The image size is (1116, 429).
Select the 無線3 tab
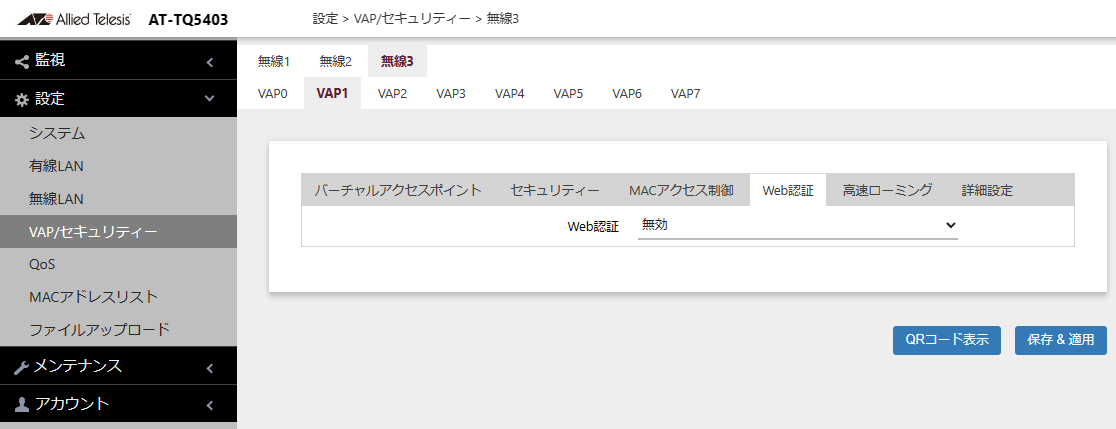tap(397, 61)
